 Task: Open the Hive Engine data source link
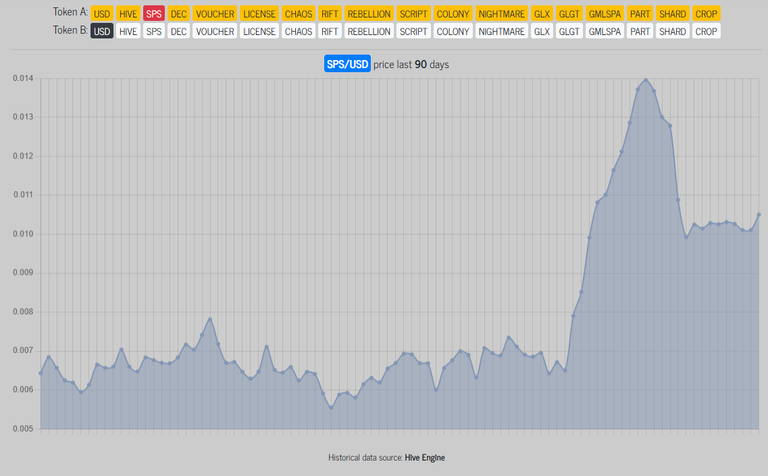[x=425, y=457]
